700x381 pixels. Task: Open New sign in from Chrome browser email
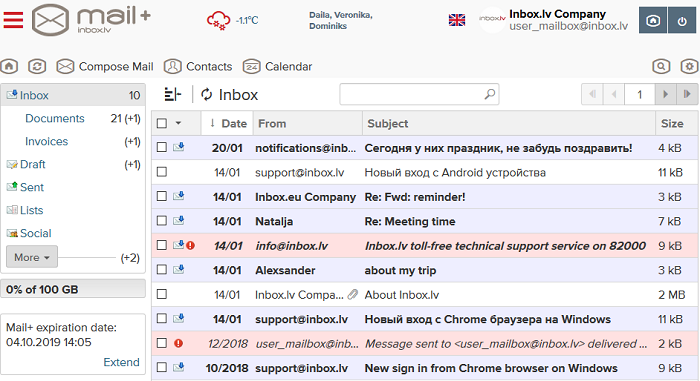click(491, 368)
